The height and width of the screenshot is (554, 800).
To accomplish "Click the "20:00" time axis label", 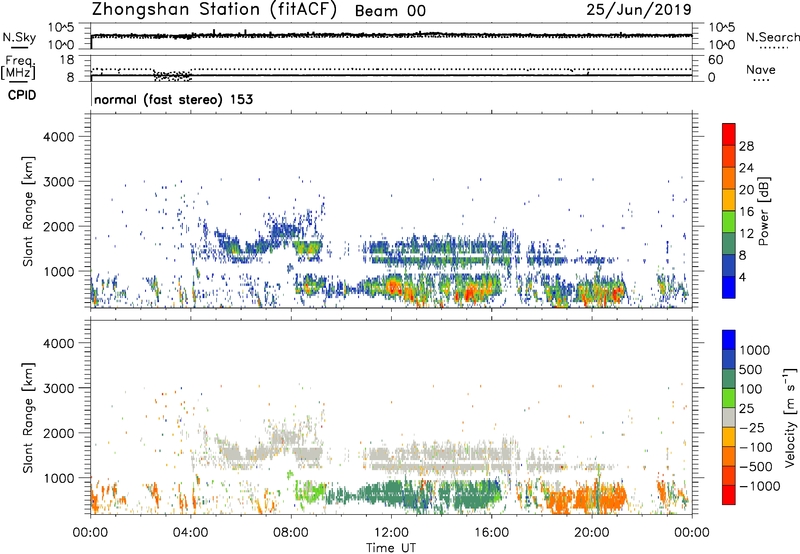I will (592, 533).
